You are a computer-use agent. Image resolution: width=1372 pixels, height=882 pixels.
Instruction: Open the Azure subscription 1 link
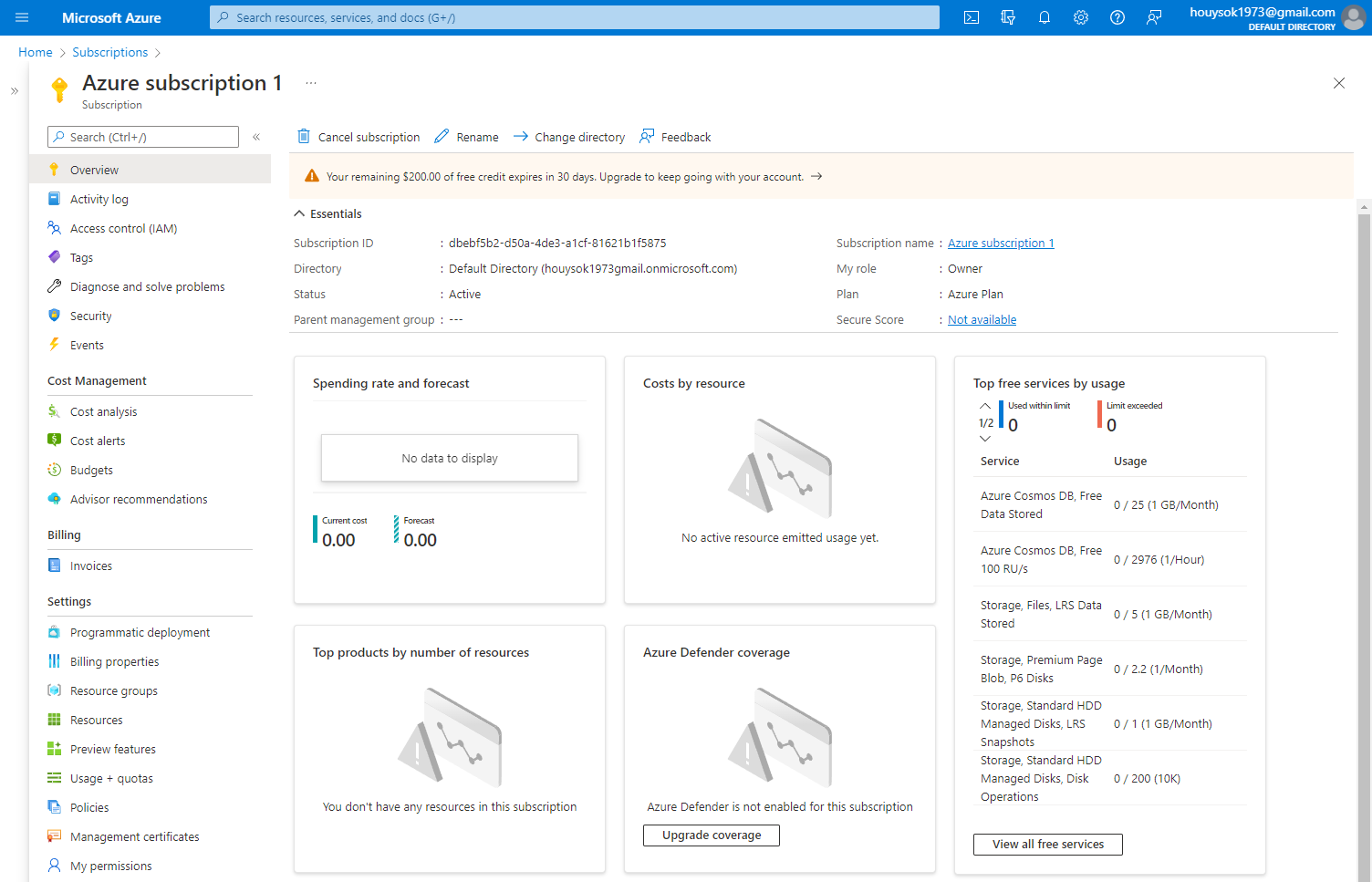point(1000,243)
